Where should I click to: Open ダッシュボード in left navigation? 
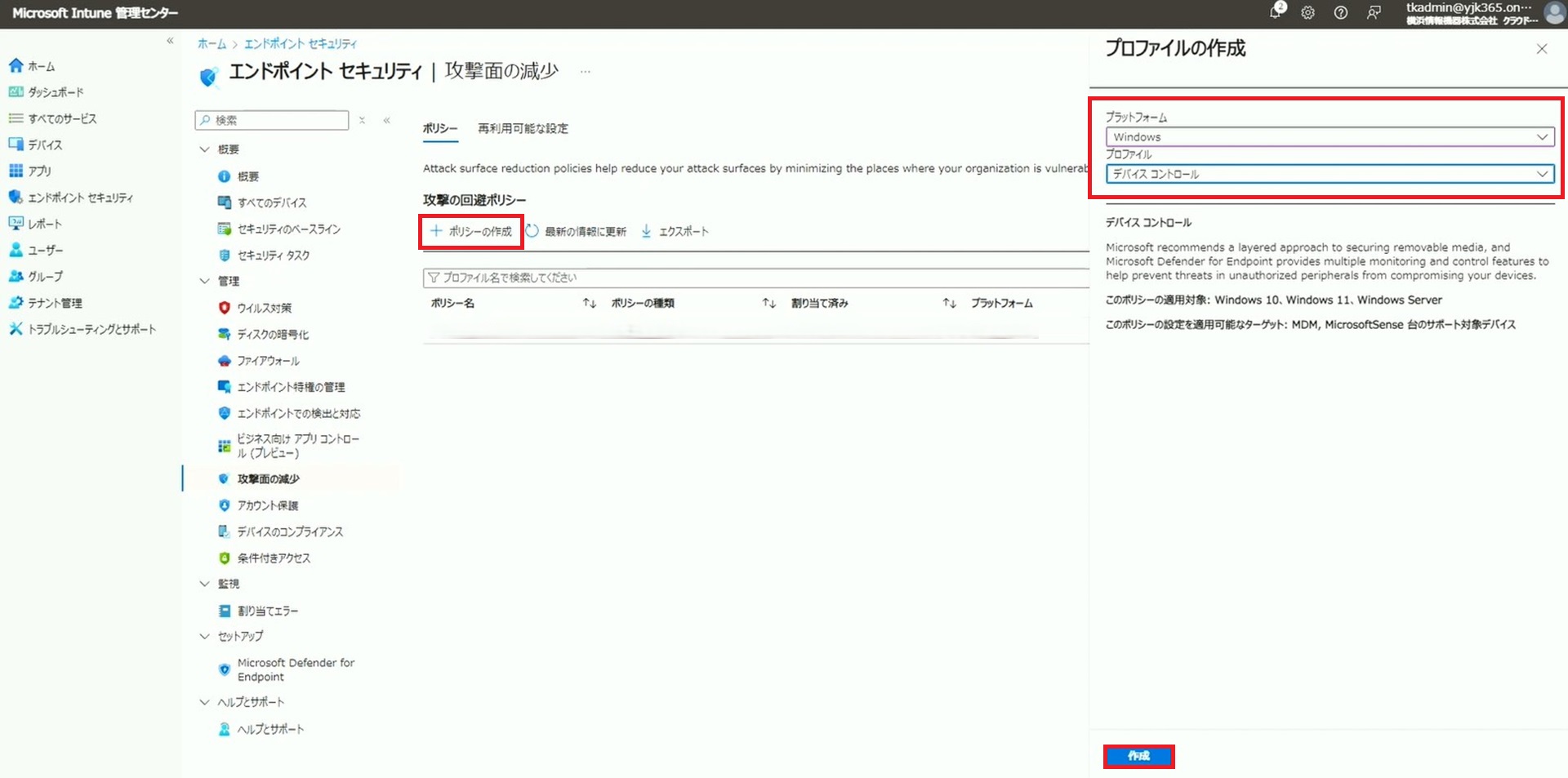[46, 92]
